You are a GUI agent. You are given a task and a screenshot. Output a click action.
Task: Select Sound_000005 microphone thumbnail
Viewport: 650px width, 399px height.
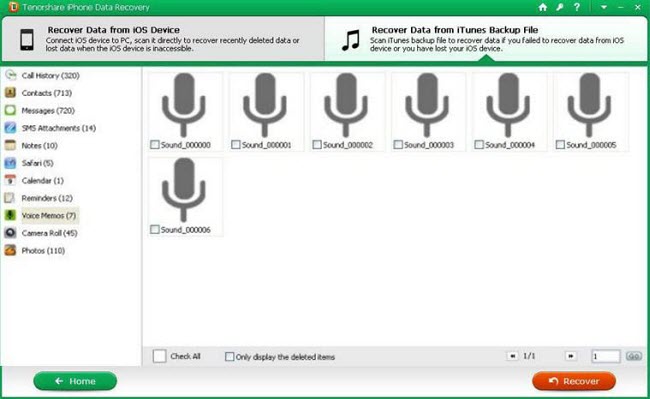589,105
